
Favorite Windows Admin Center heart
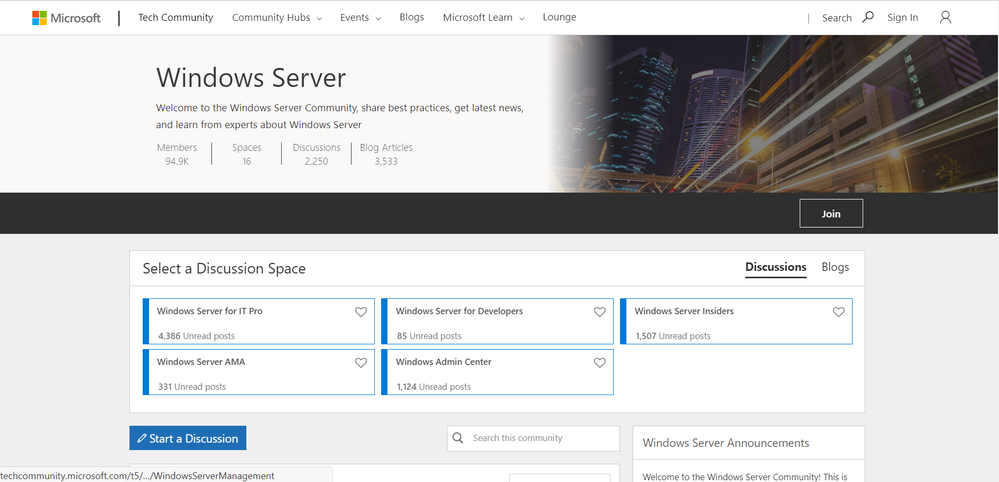(600, 363)
